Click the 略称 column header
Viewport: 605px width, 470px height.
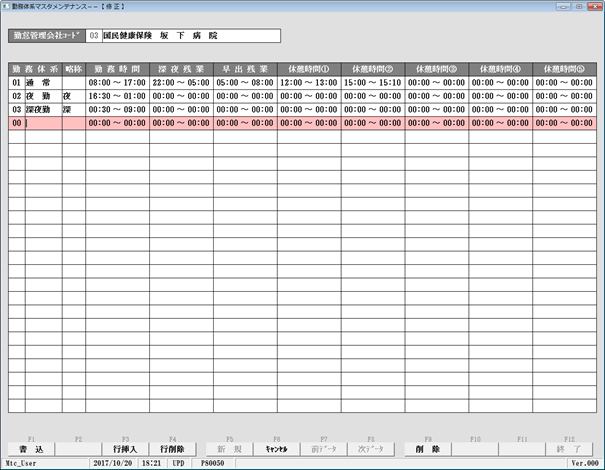coord(74,69)
